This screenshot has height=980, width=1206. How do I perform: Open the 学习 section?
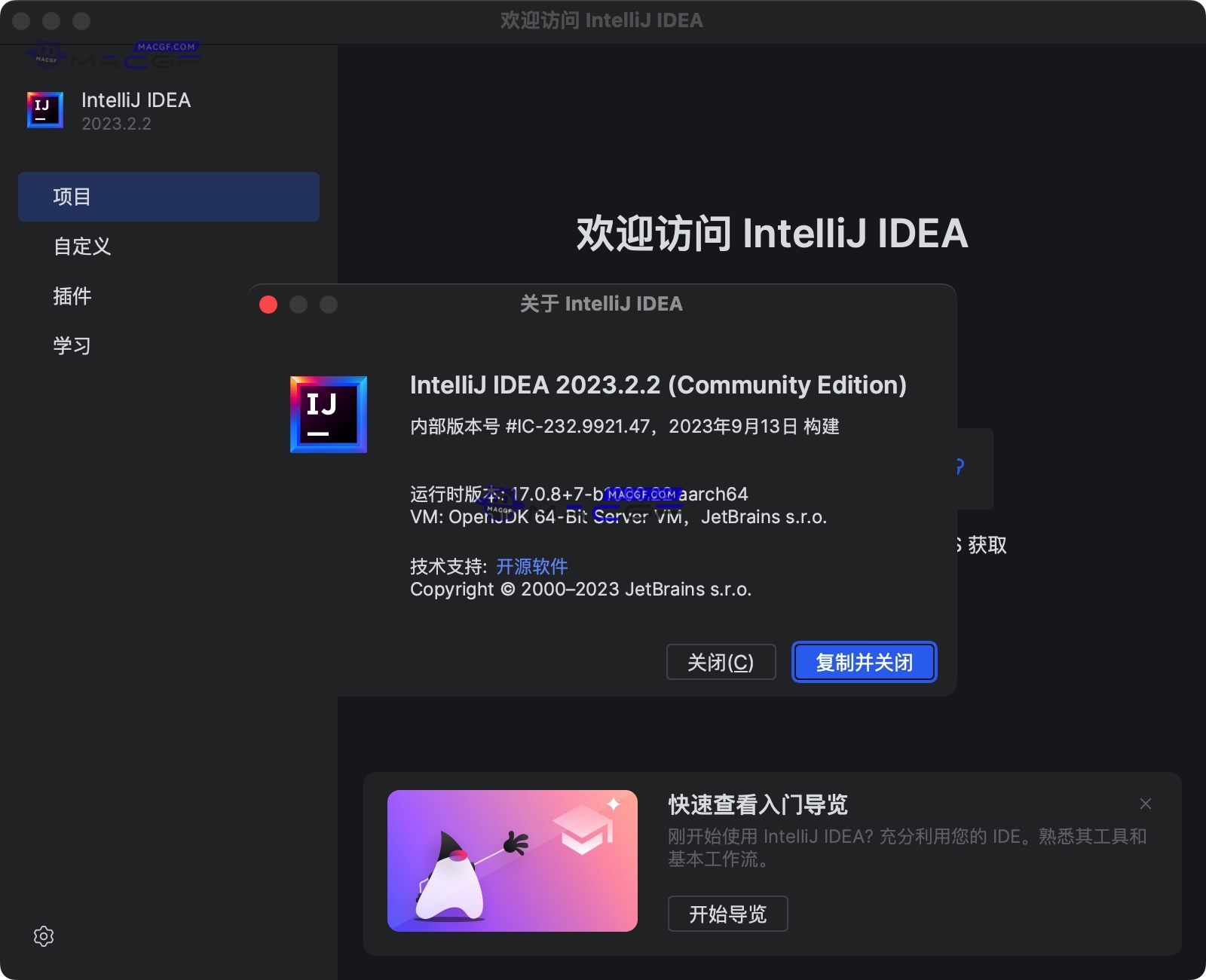(x=72, y=345)
